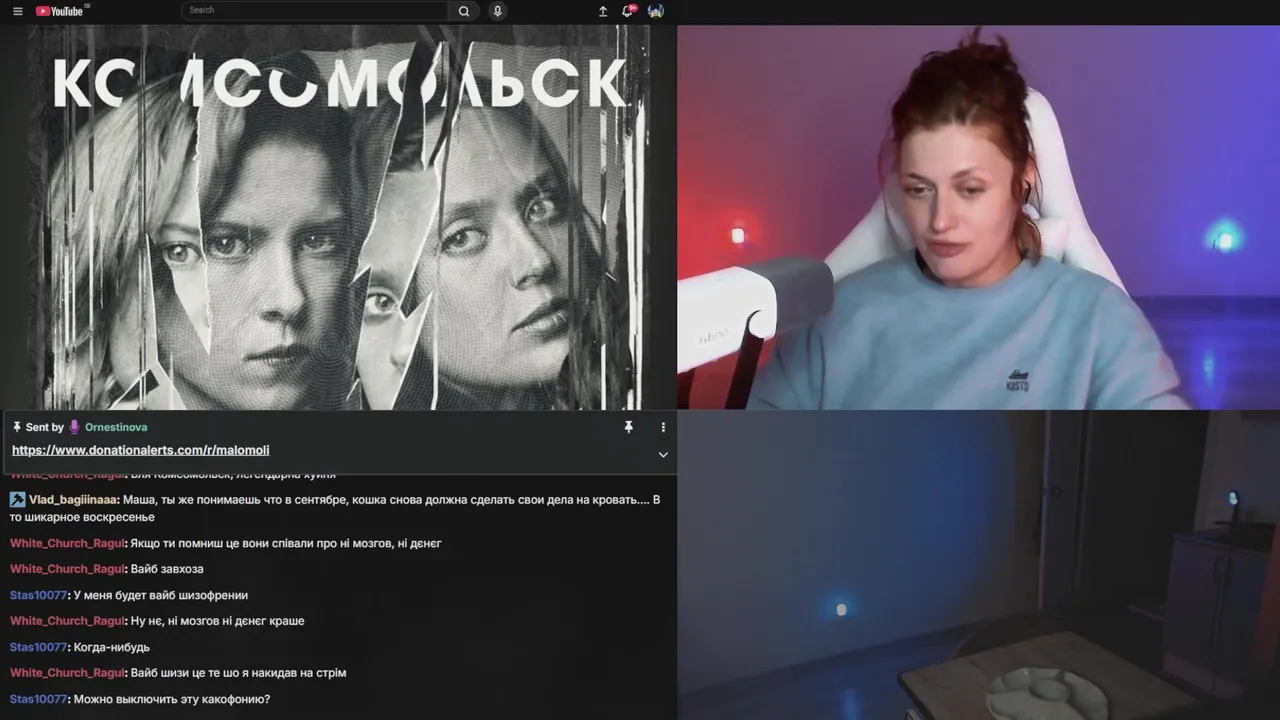Focus the YouTube search field
Image resolution: width=1280 pixels, height=720 pixels.
pyautogui.click(x=315, y=10)
